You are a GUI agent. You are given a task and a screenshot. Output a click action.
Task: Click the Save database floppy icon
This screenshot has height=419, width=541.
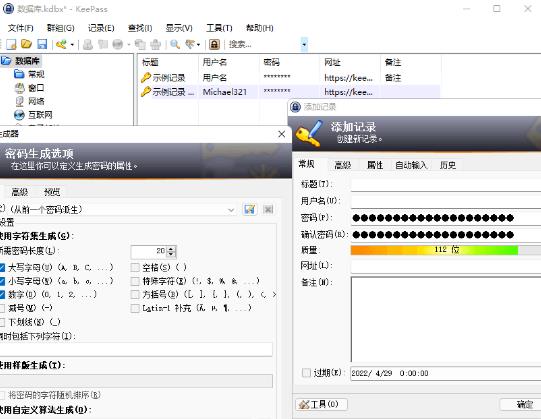tap(42, 44)
